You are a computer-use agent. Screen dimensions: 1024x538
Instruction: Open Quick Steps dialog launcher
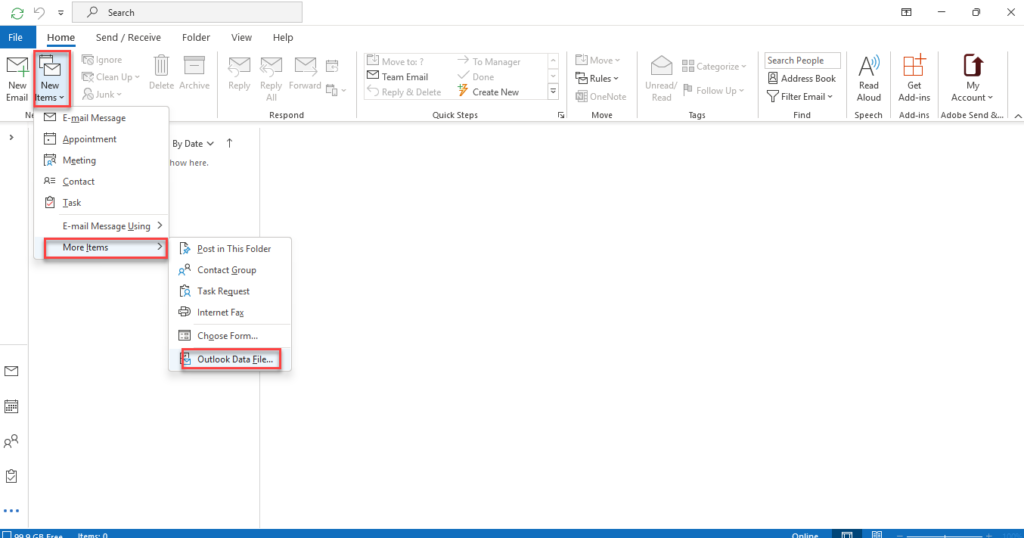(560, 115)
